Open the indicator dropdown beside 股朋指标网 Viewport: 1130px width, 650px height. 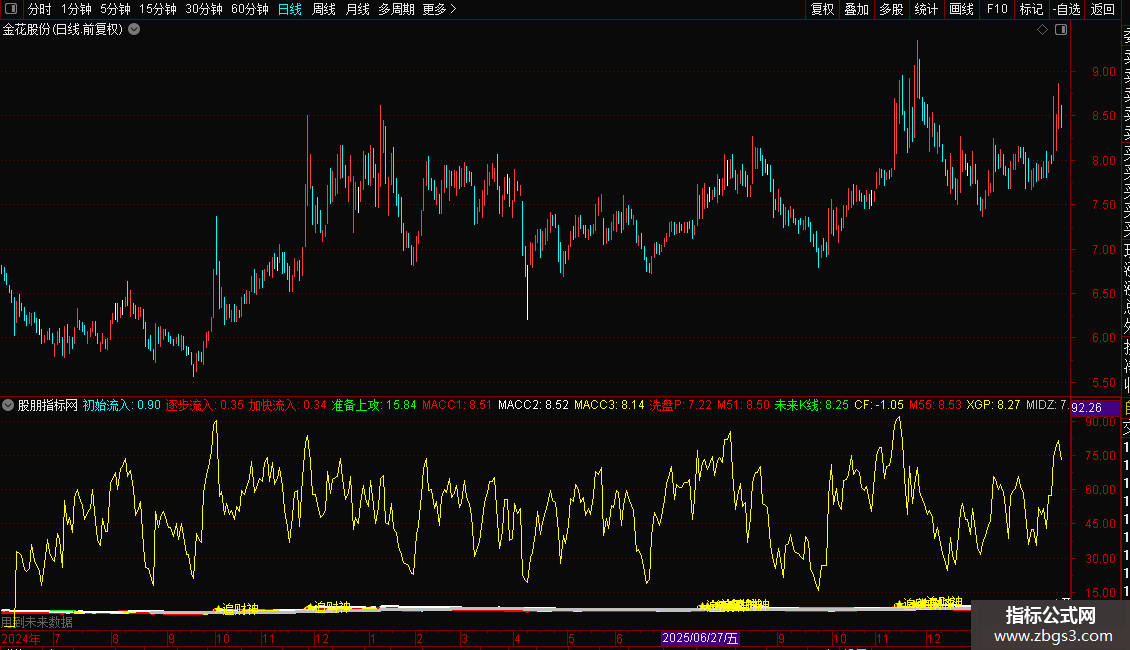pos(8,405)
